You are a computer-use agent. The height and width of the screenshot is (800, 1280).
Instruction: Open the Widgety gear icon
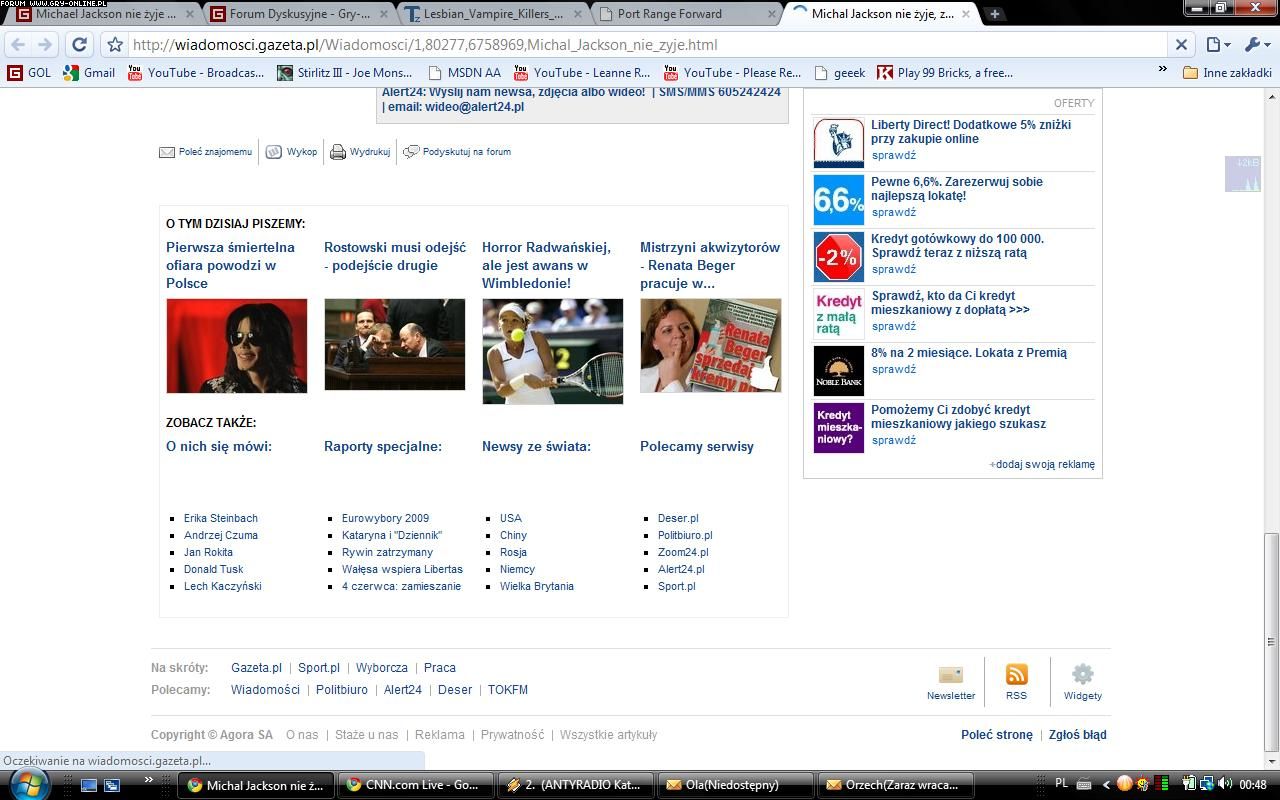(1082, 675)
